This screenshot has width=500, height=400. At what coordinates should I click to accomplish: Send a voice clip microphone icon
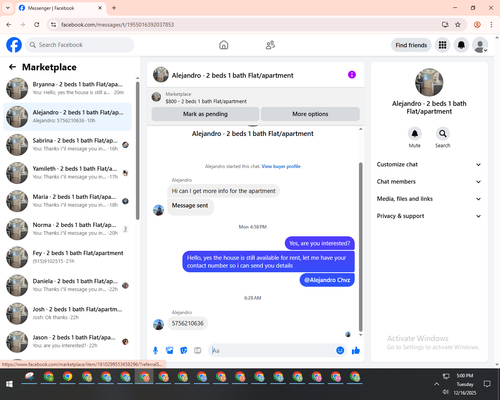155,350
